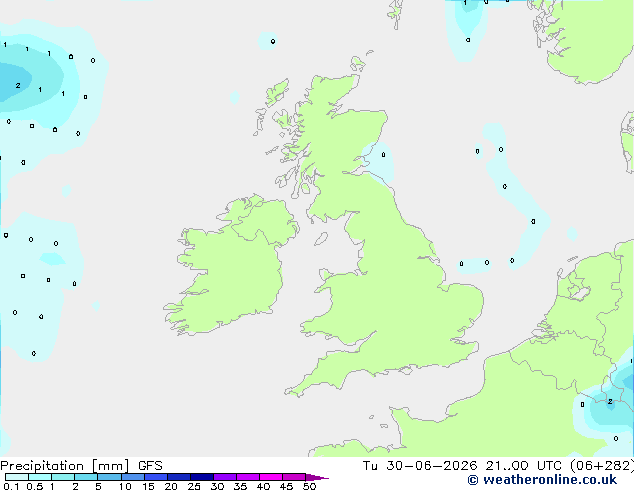This screenshot has height=490, width=634.
Task: Click the '0.1' legend scale label
Action: (x=11, y=486)
